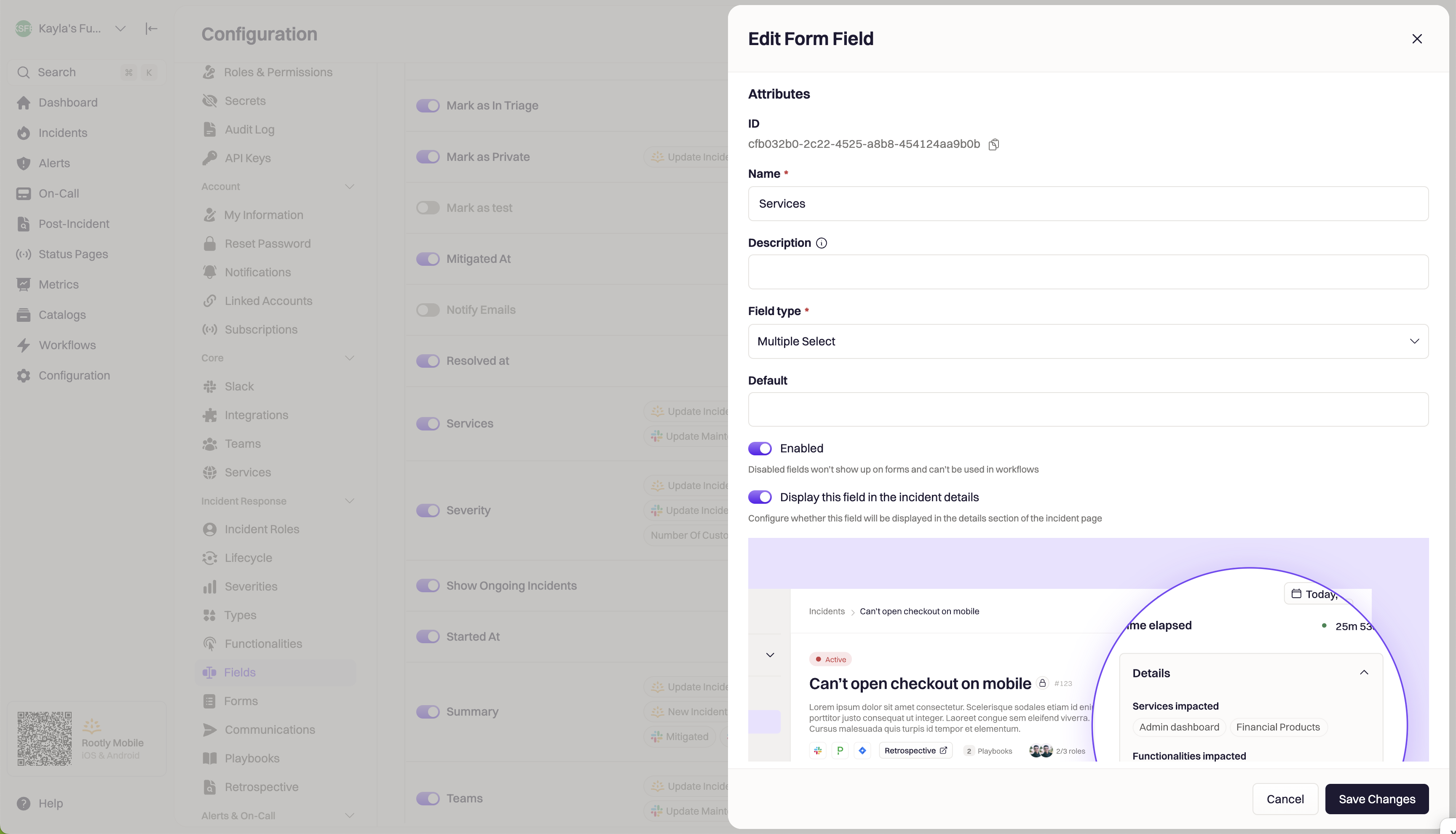Collapse the Account section
The width and height of the screenshot is (1456, 834).
pos(349,187)
